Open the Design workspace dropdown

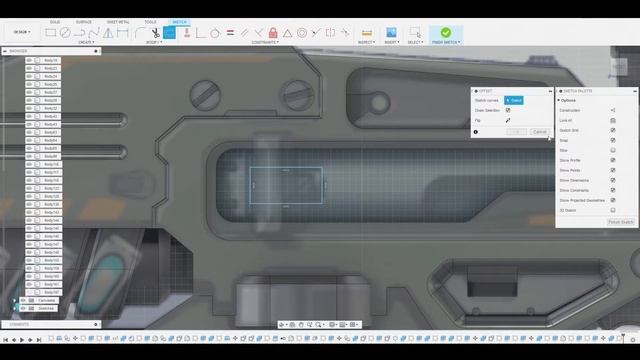[22, 32]
